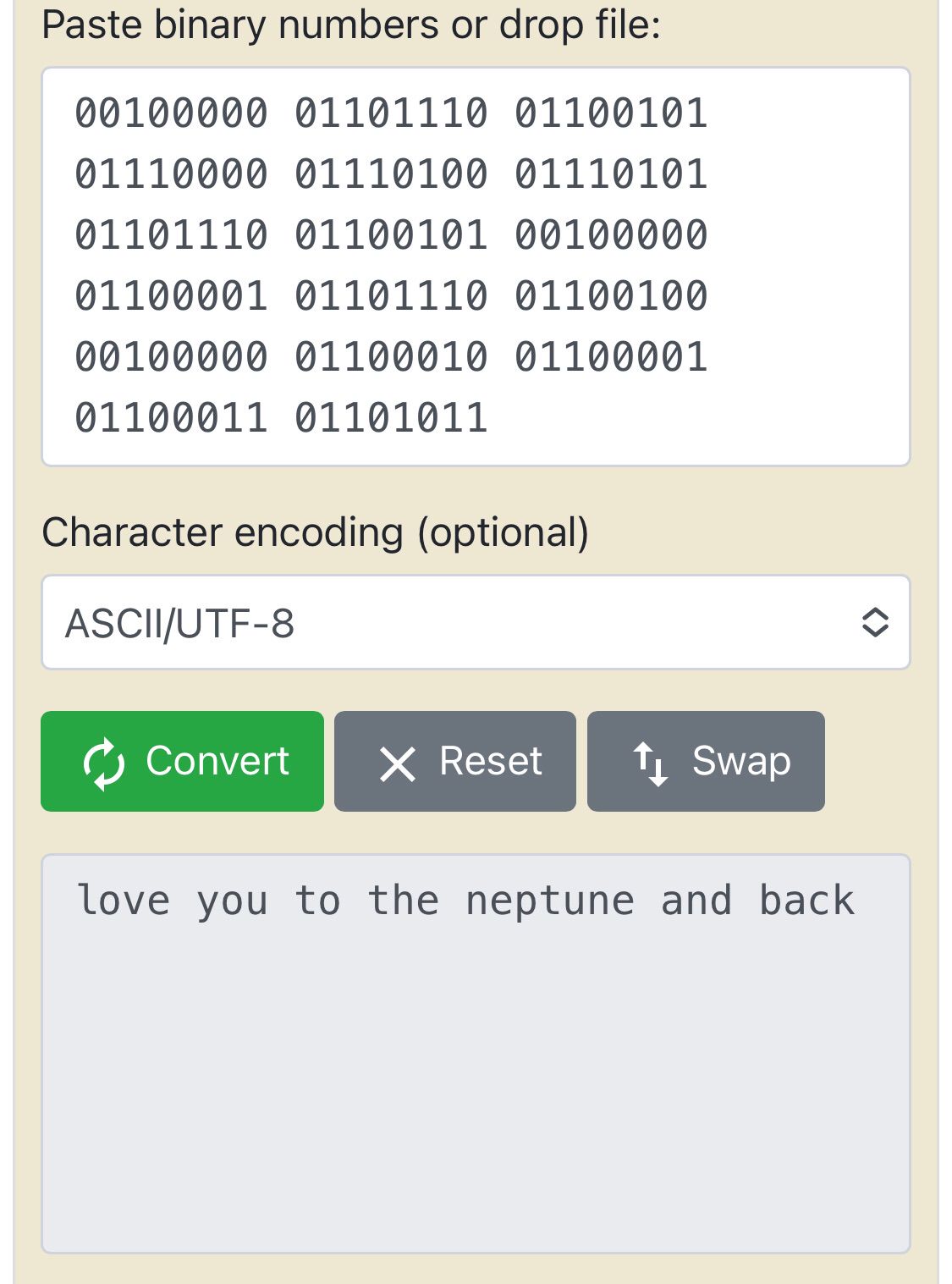The height and width of the screenshot is (1284, 952).
Task: Click the up-down arrows icon on Swap
Action: (650, 763)
